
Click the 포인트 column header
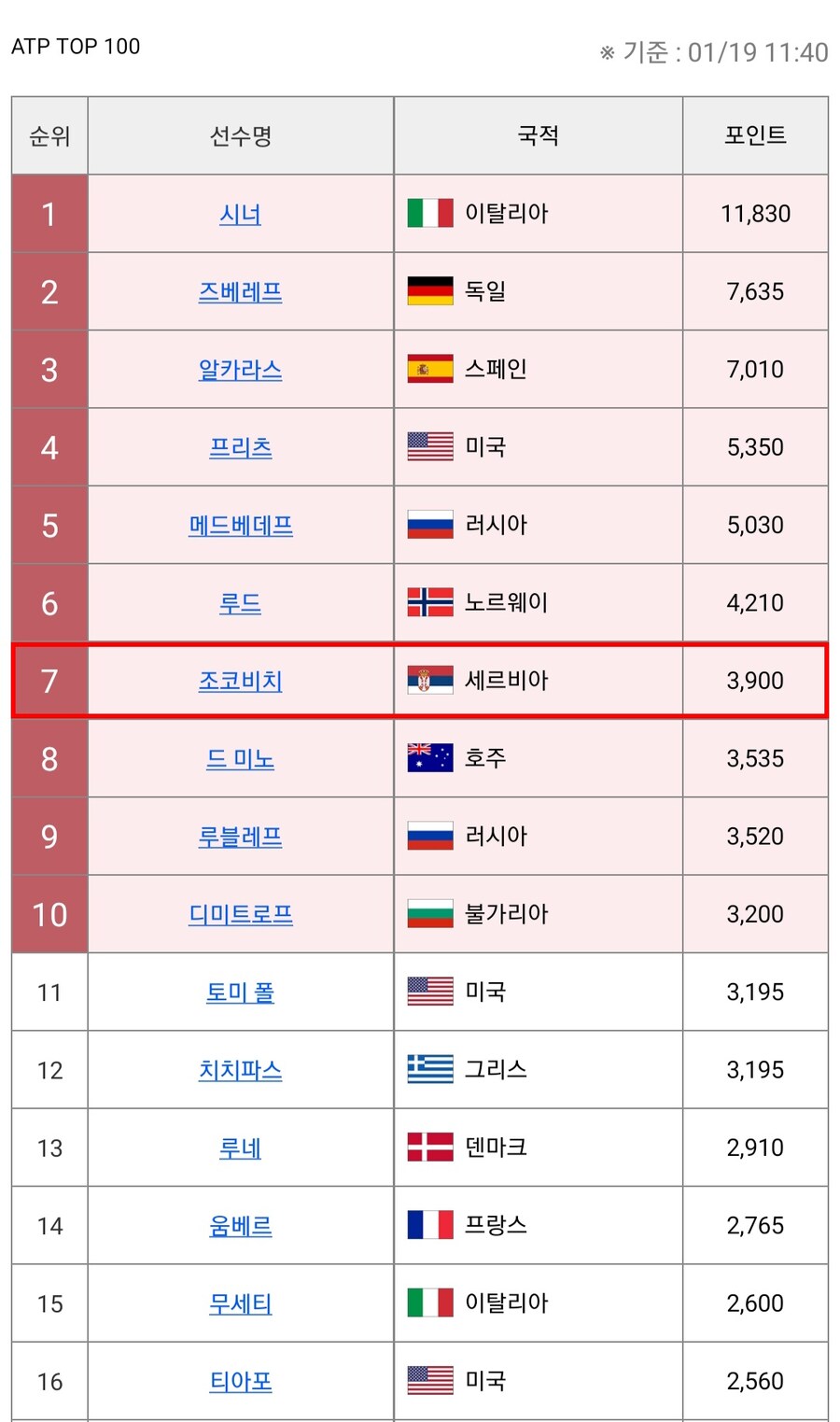756,134
